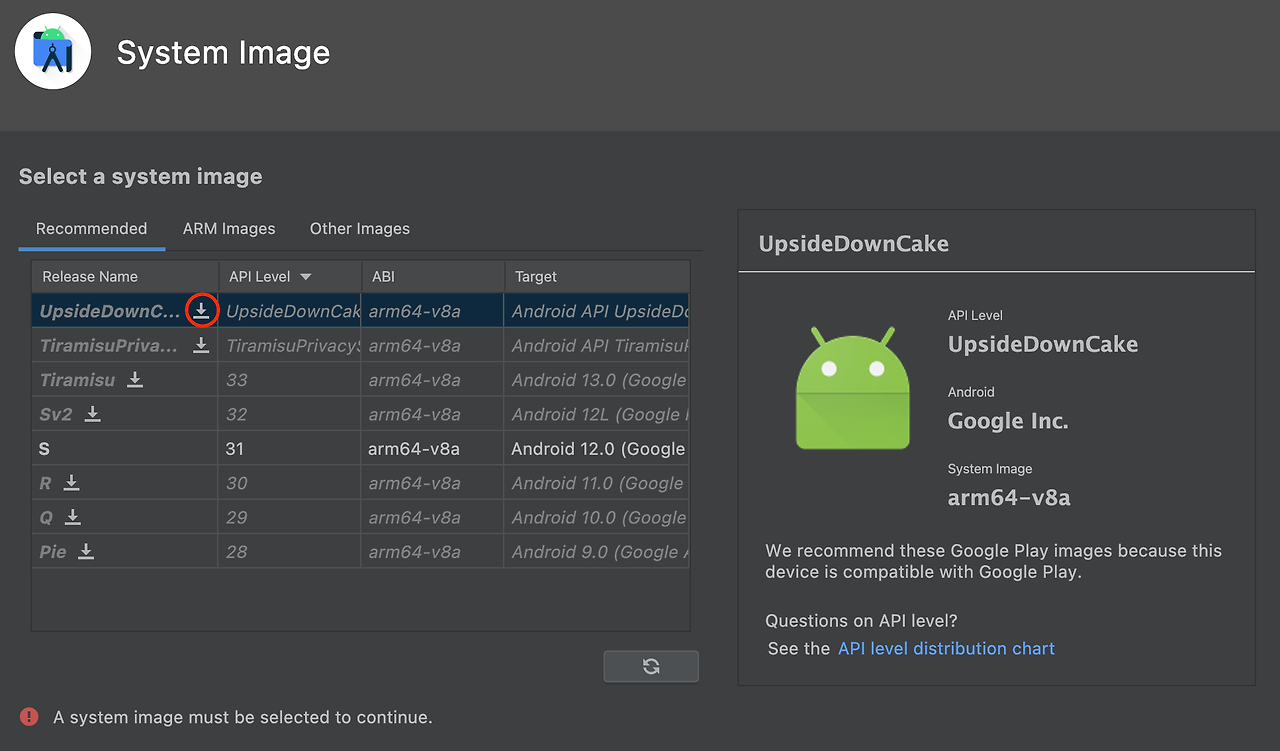Open the API level distribution chart link
Viewport: 1280px width, 751px height.
946,649
